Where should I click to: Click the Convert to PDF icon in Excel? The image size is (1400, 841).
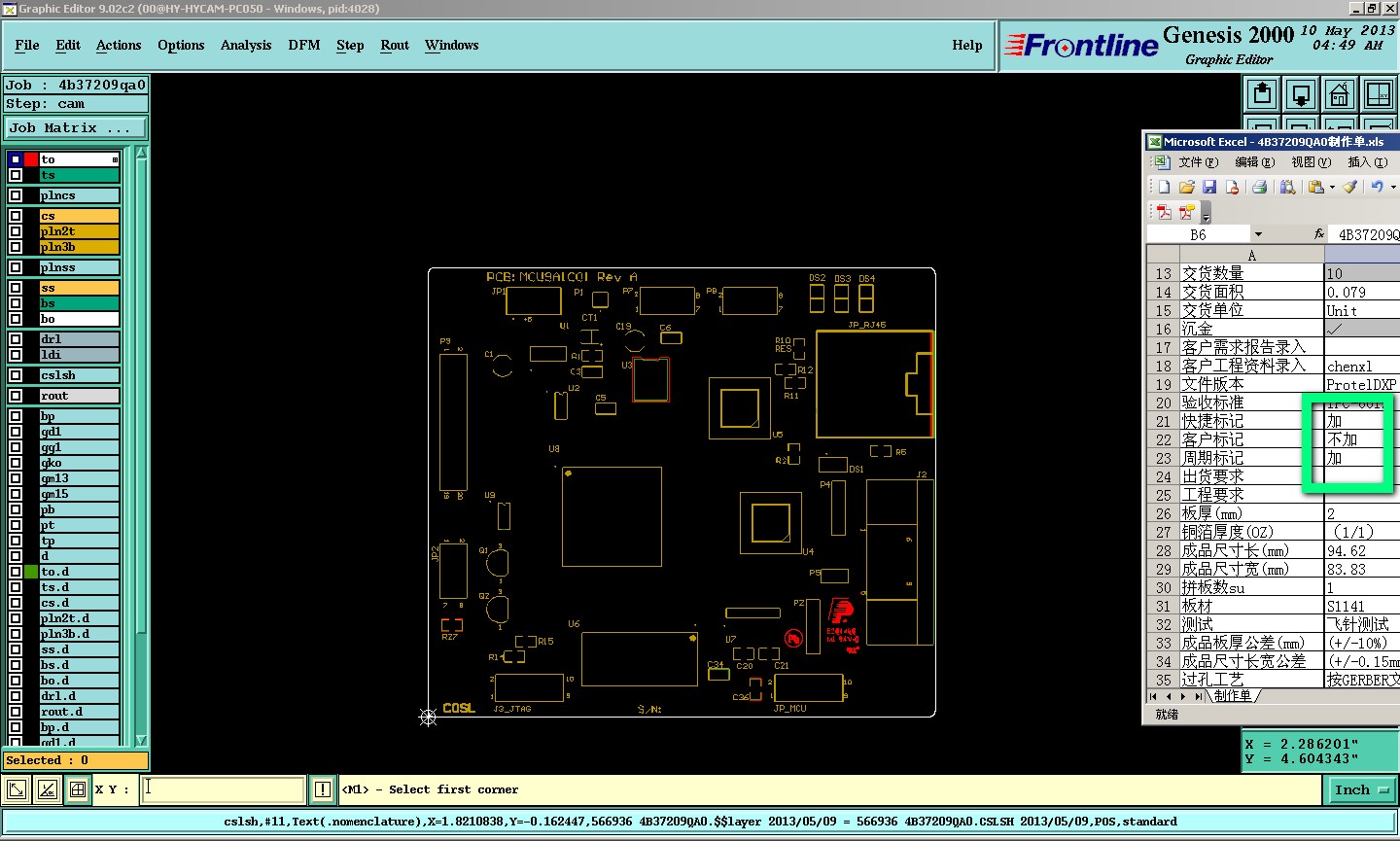(x=1164, y=212)
